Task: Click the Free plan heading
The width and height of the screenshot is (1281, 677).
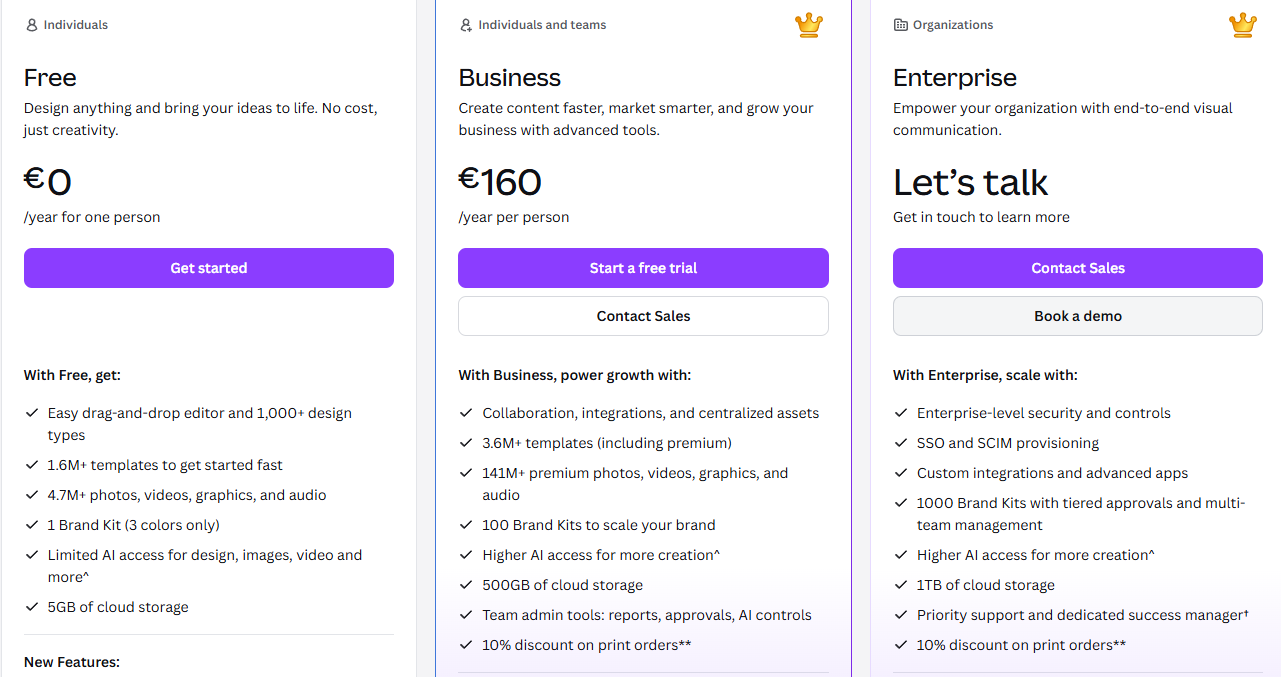Action: (x=50, y=78)
